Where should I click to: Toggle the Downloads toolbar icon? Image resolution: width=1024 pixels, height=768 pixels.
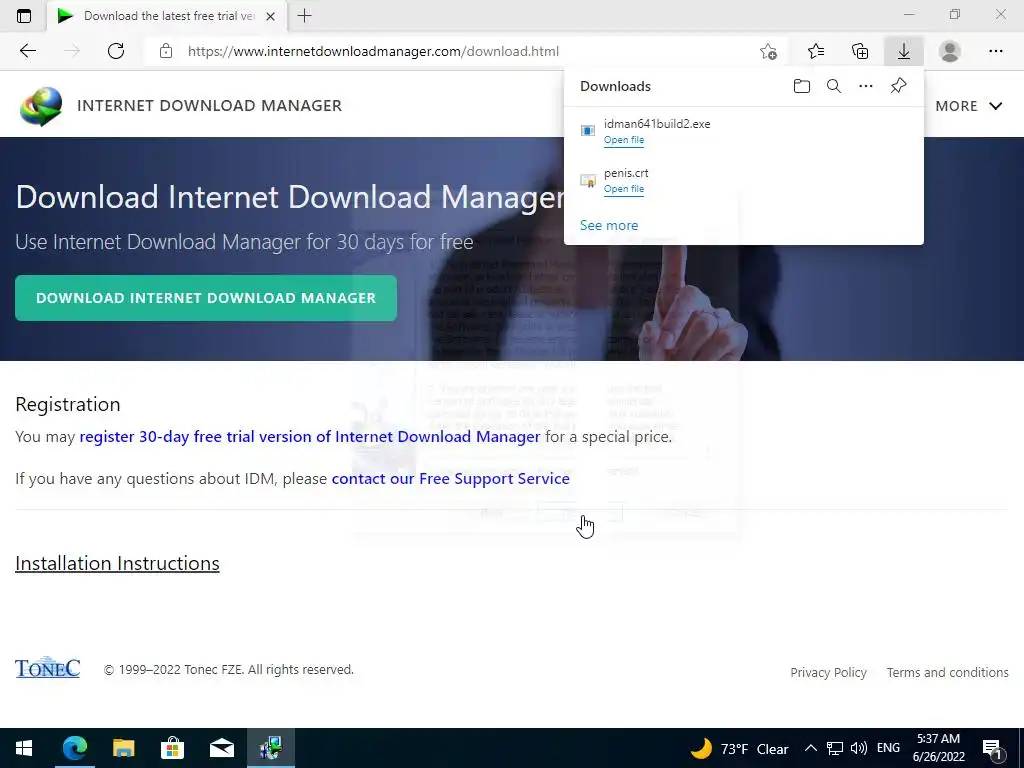[904, 51]
